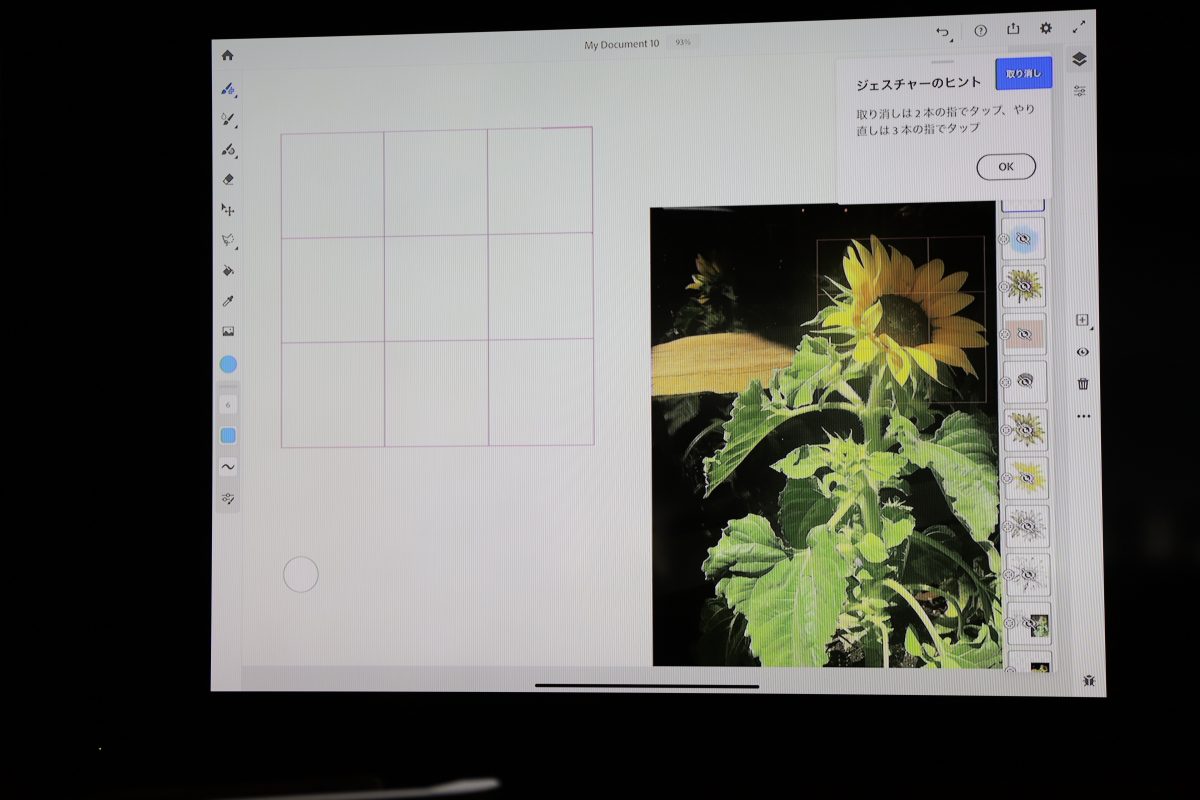The width and height of the screenshot is (1200, 800).
Task: Toggle visibility of the selected layer
Action: [1083, 352]
